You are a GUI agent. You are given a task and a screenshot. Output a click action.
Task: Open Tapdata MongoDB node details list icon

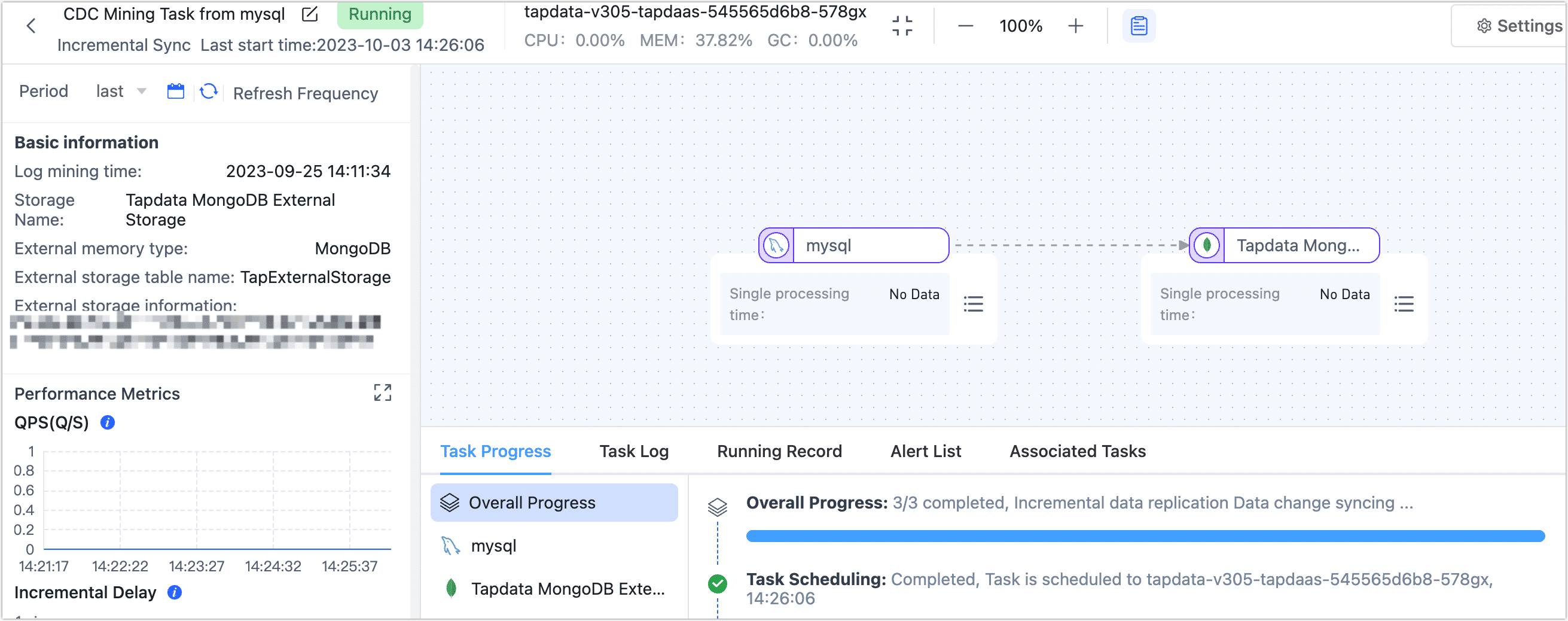[x=1404, y=303]
